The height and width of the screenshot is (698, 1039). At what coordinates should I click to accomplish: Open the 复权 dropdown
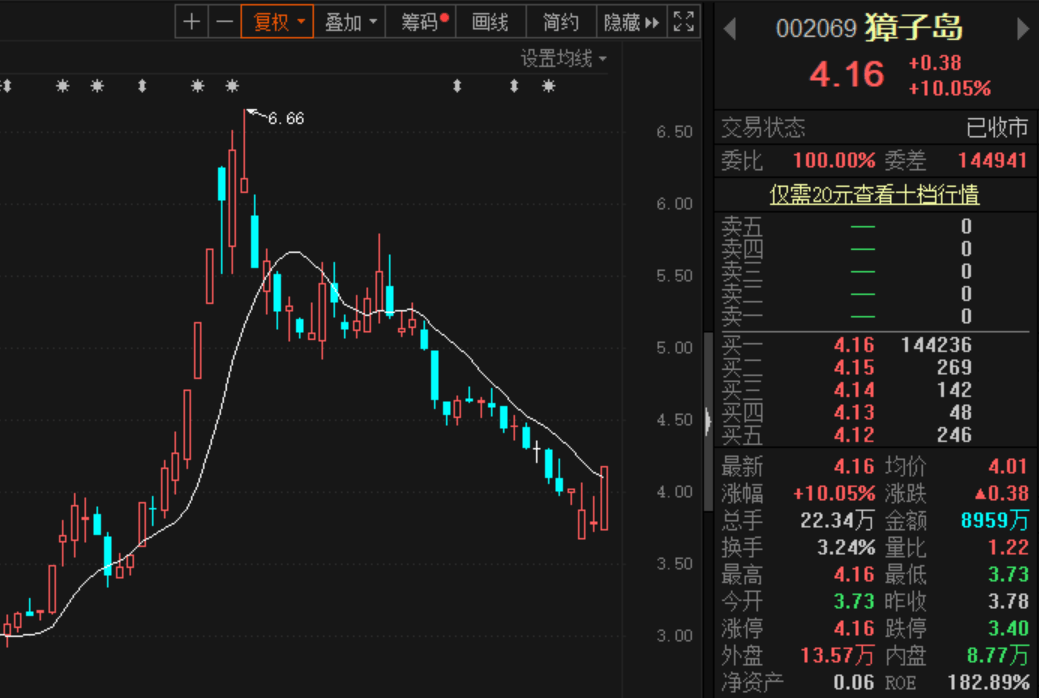click(277, 22)
